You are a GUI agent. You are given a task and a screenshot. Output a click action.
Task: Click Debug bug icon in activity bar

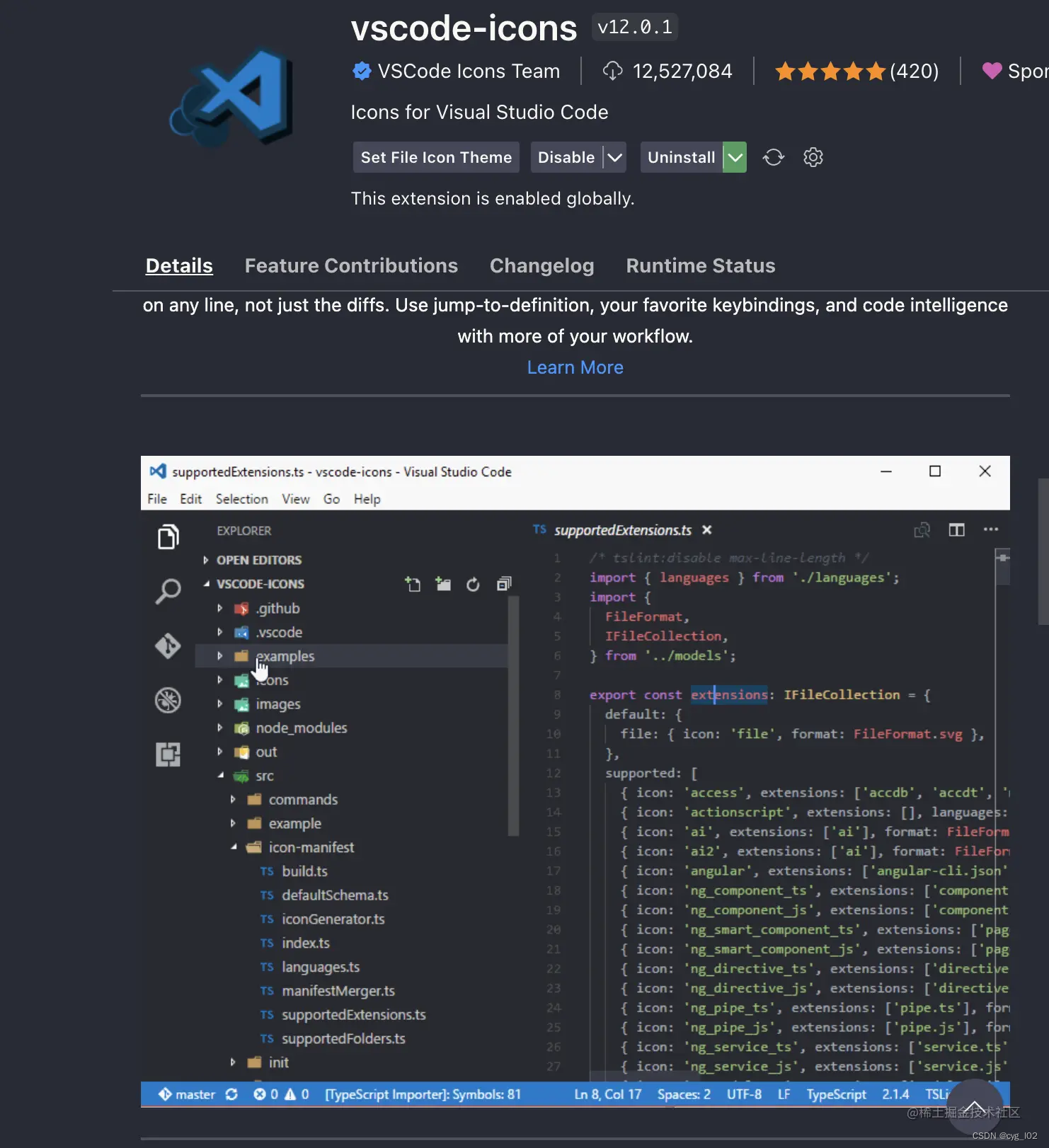168,700
